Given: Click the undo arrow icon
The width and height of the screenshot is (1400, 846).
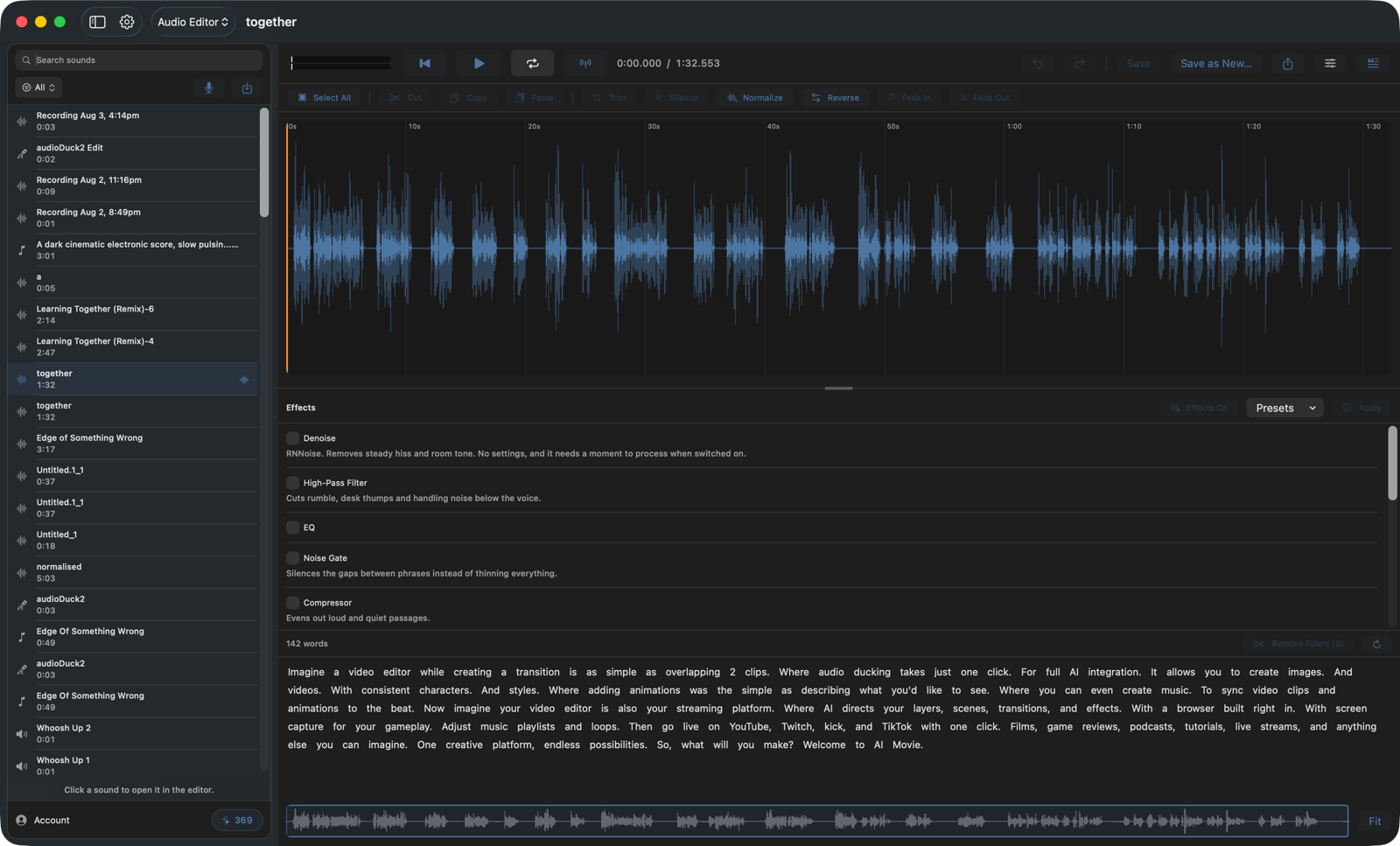Looking at the screenshot, I should point(1038,63).
